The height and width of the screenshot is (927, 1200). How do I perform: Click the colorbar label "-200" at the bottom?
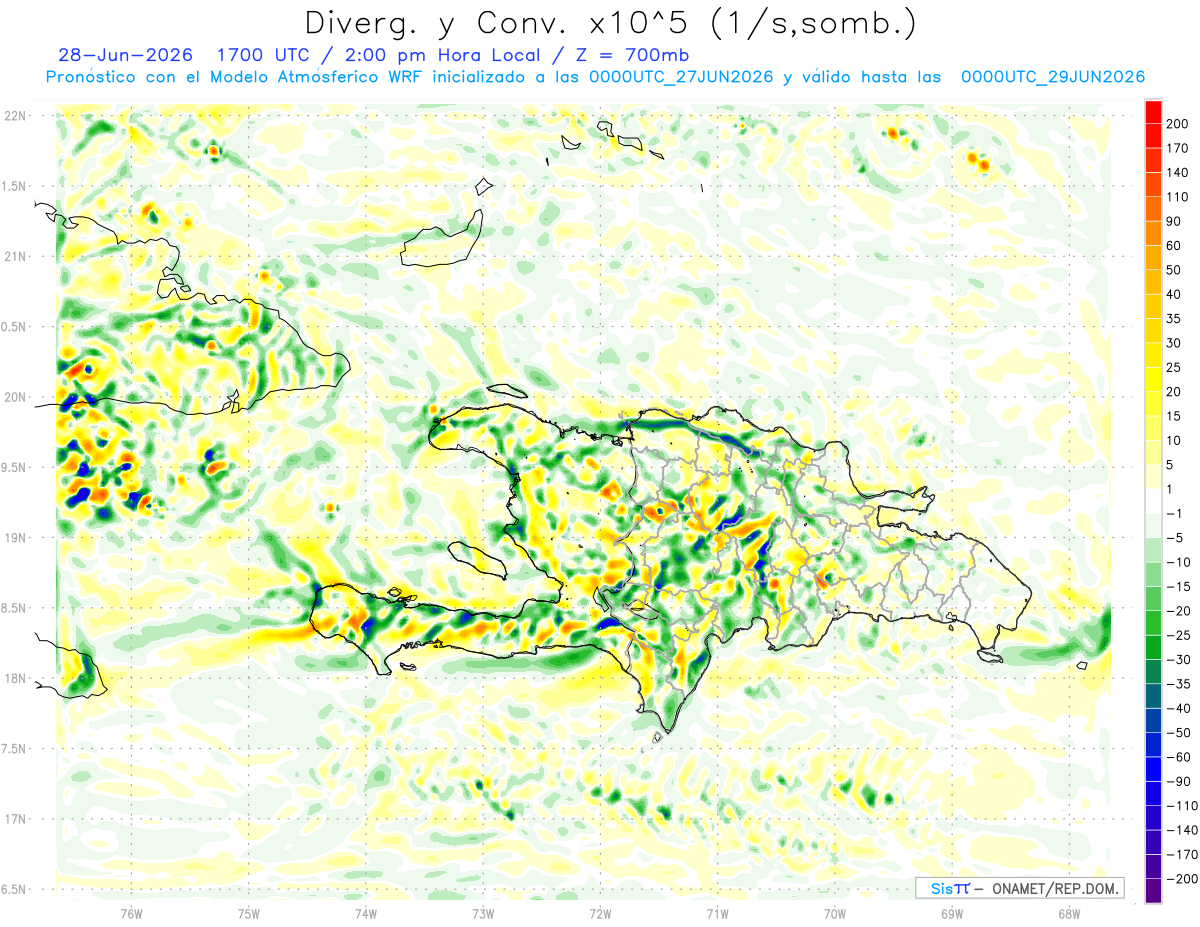1184,879
